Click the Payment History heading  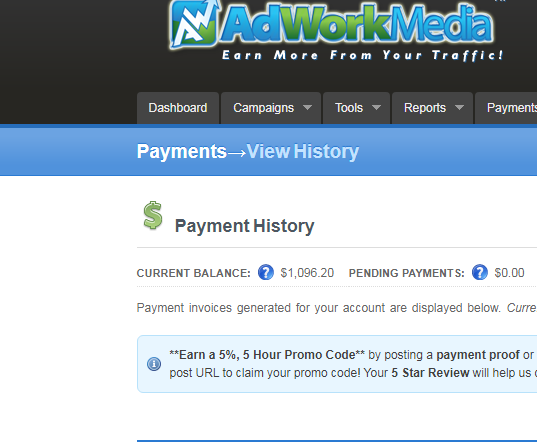(245, 226)
